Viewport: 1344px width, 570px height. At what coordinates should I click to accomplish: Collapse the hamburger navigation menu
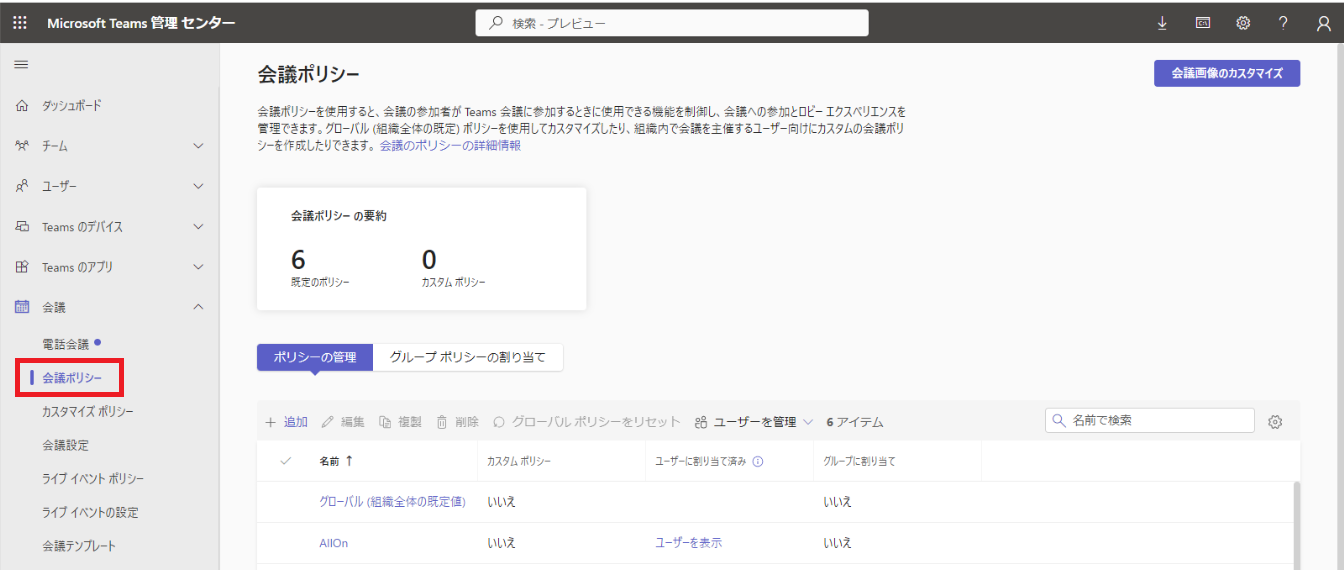tap(21, 65)
